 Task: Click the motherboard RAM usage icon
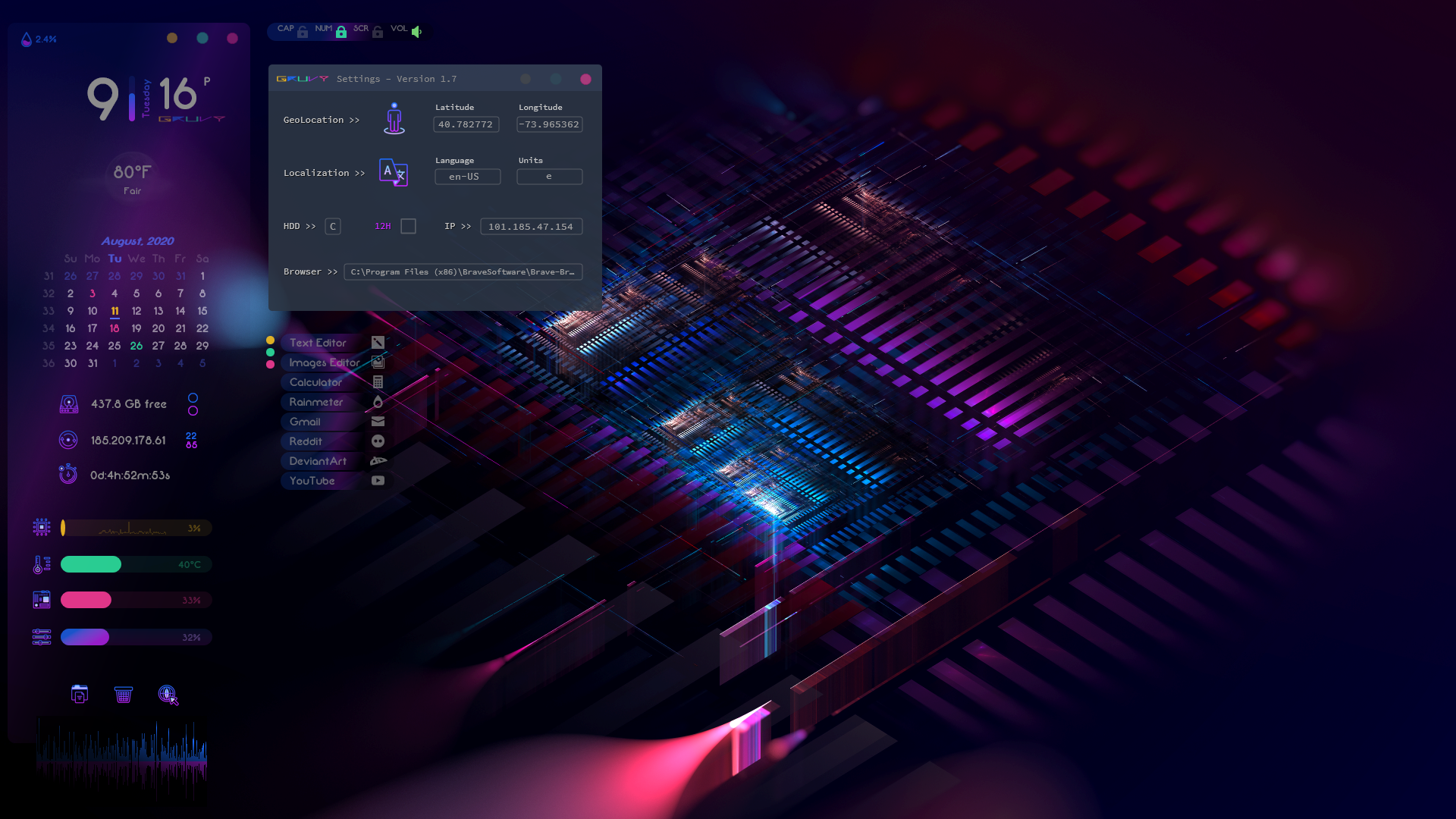point(42,600)
